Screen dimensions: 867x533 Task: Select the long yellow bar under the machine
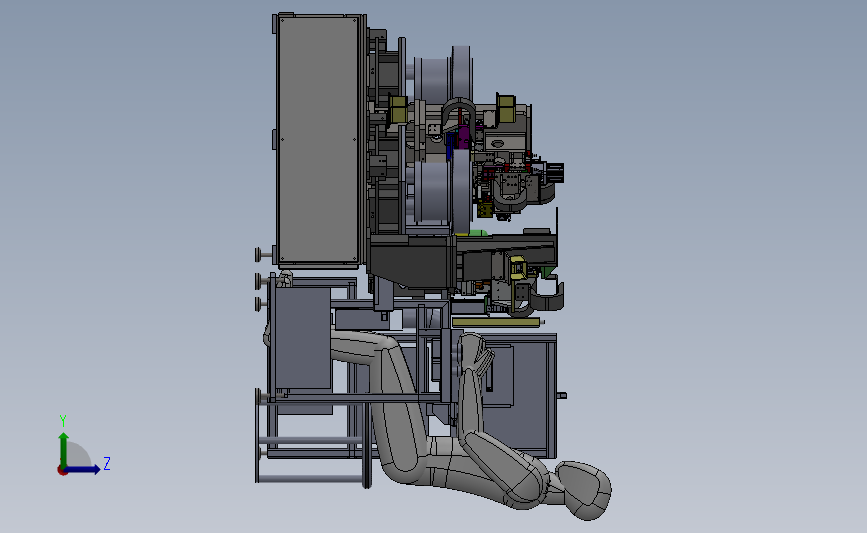point(496,322)
